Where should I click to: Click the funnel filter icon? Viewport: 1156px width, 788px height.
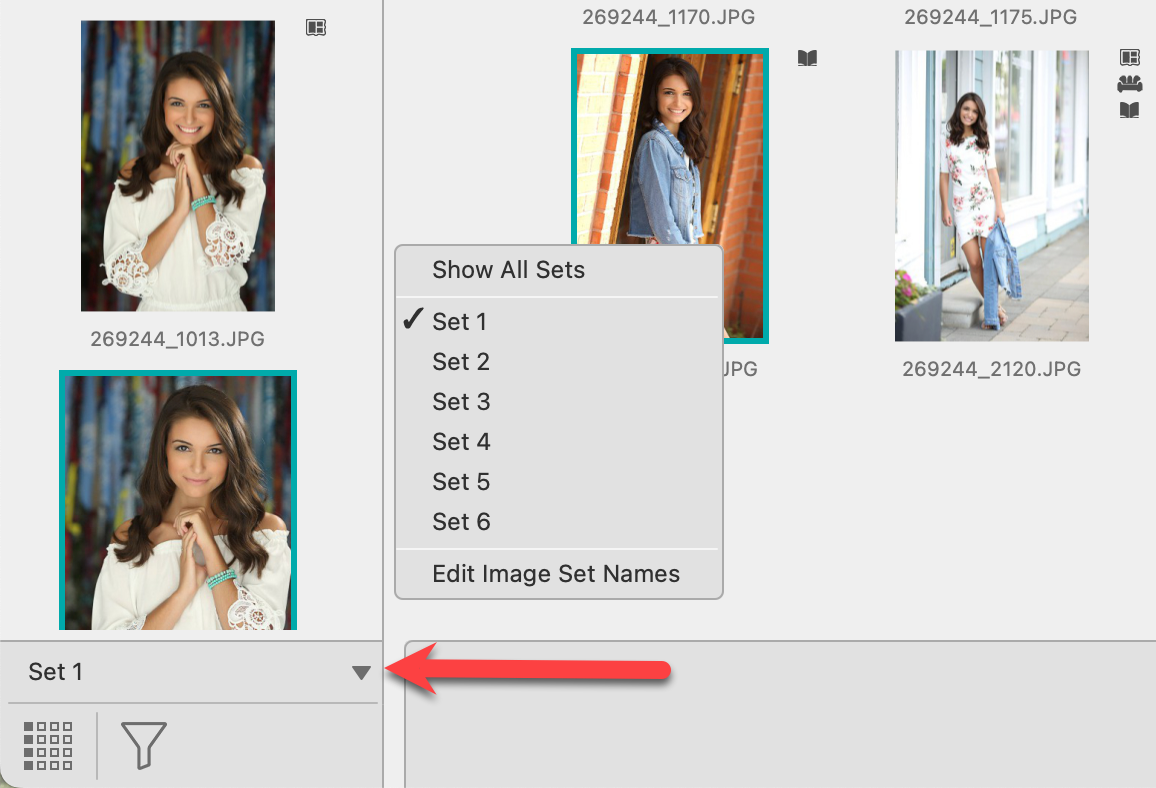pyautogui.click(x=143, y=746)
